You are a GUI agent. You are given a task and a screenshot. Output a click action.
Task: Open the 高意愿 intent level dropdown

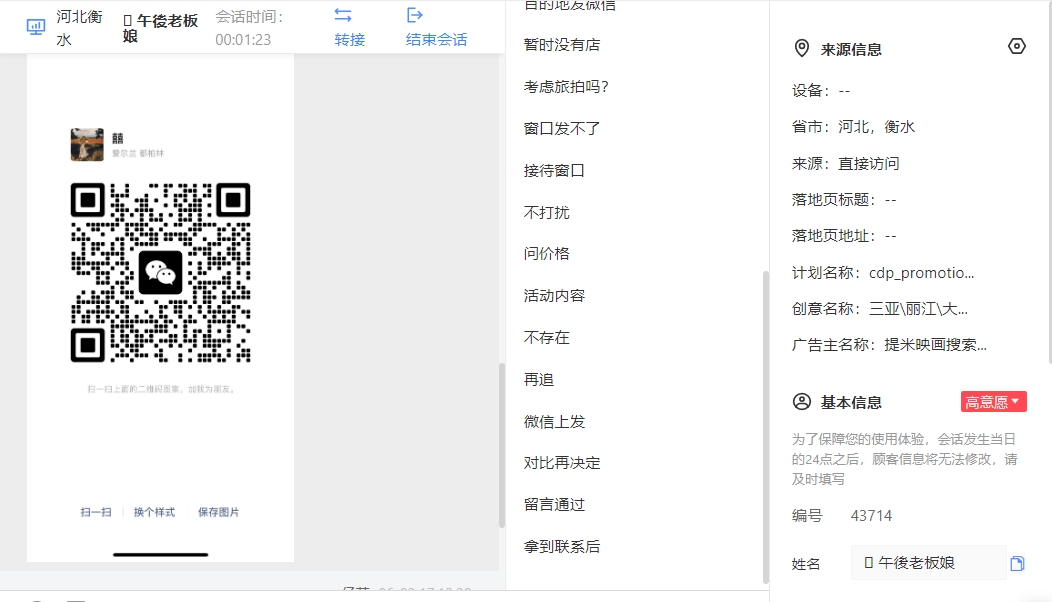993,401
